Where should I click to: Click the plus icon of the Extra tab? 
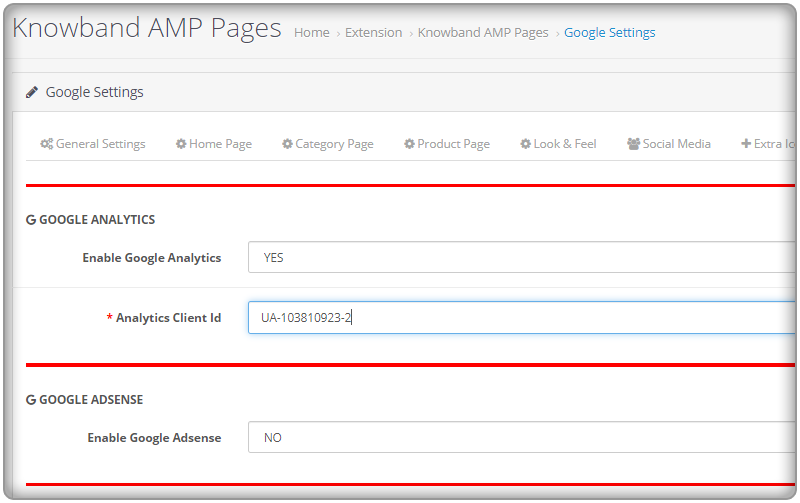click(x=746, y=144)
